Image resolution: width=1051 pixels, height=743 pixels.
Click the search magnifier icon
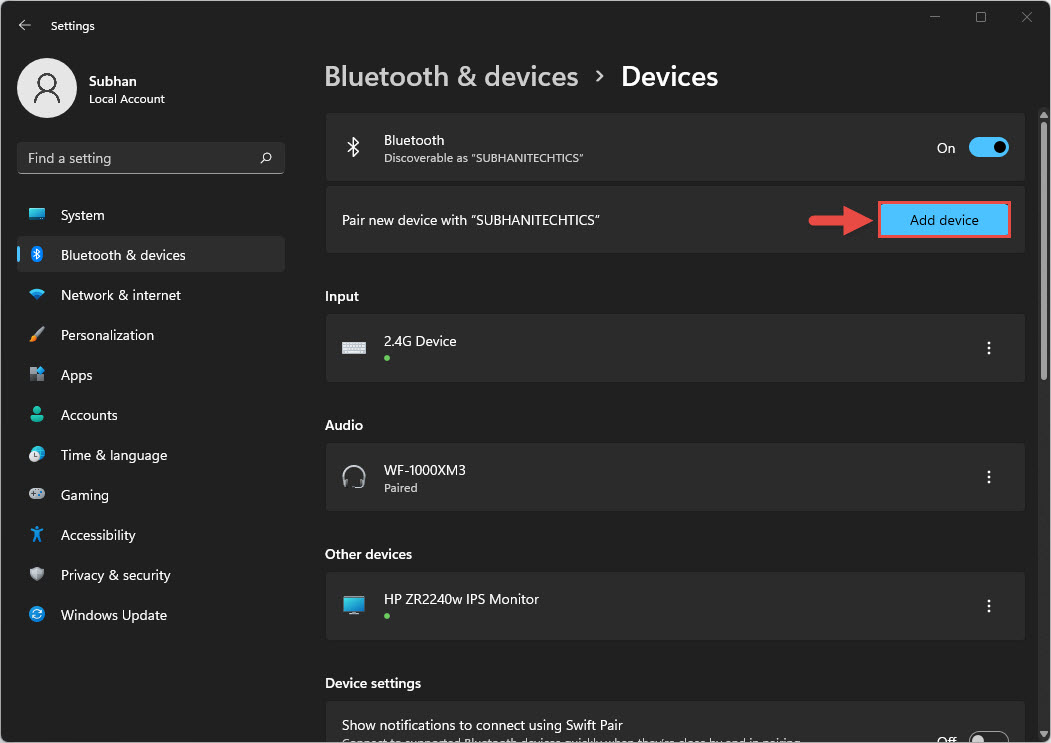[x=266, y=158]
